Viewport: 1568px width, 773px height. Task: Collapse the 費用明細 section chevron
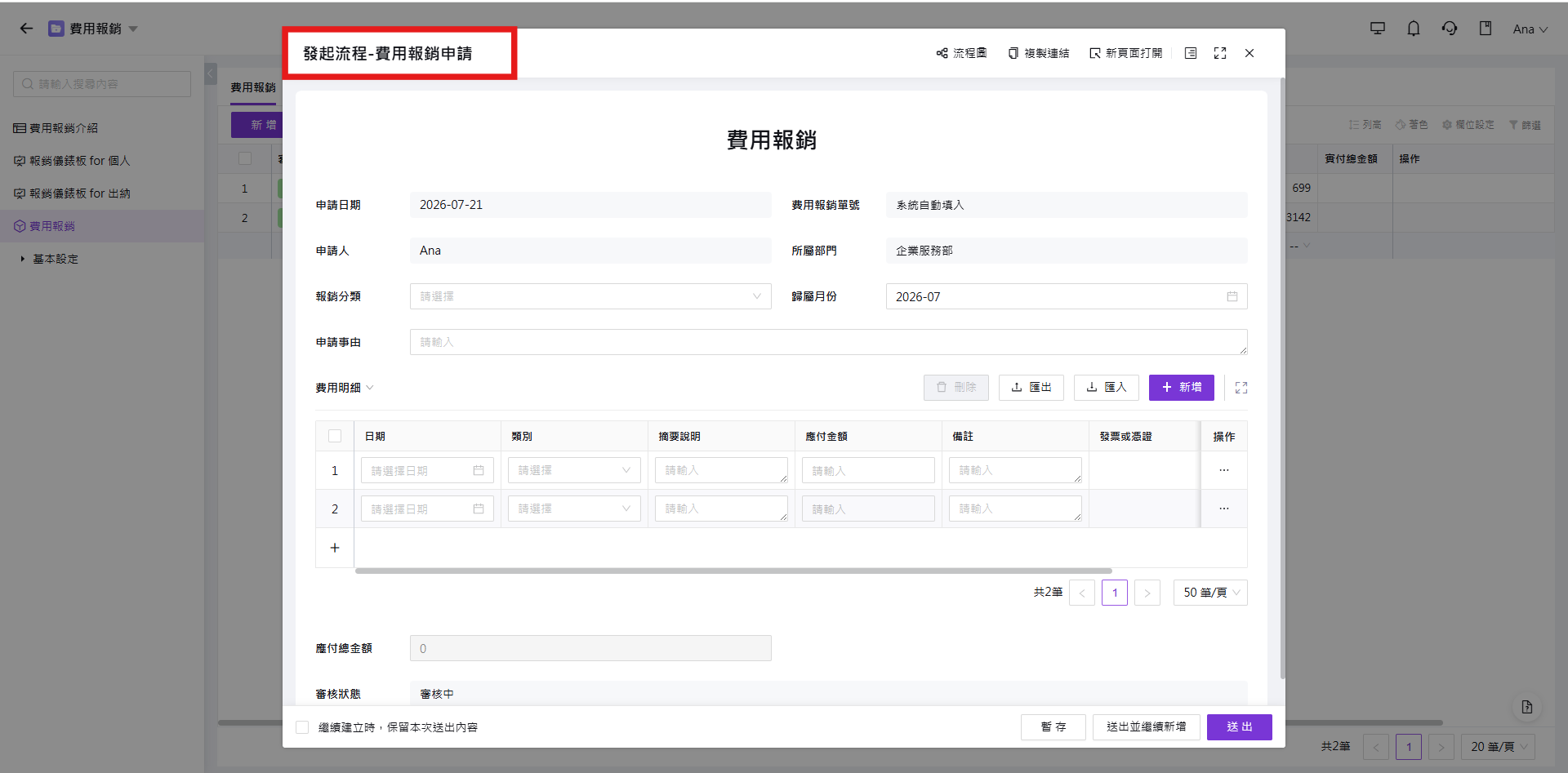point(370,388)
